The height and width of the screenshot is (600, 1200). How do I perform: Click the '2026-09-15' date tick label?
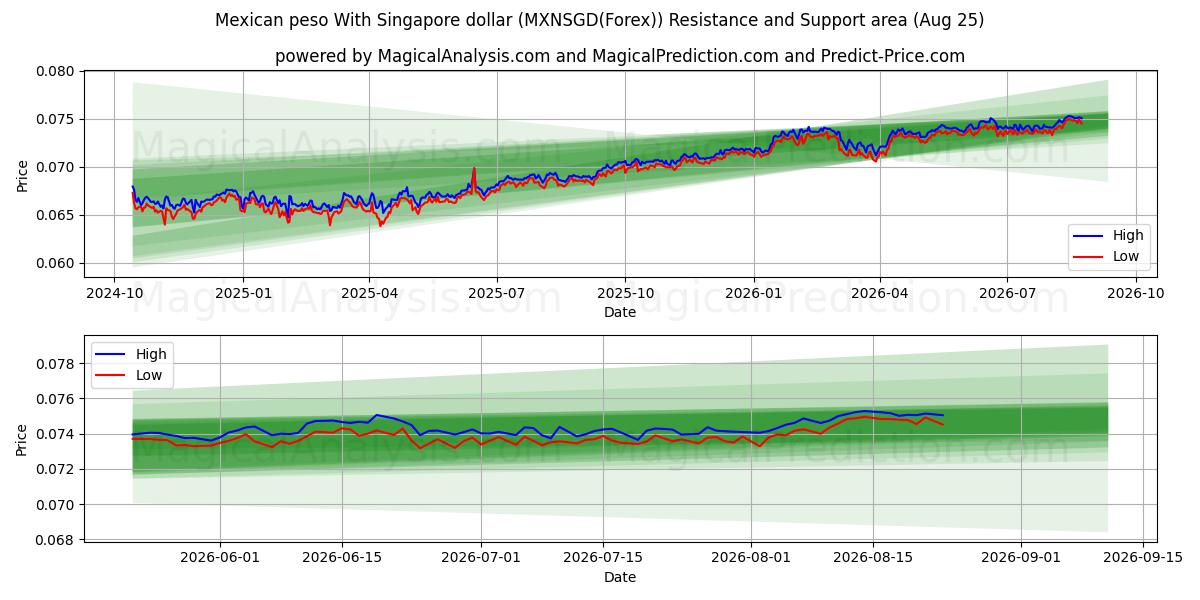click(x=1143, y=558)
